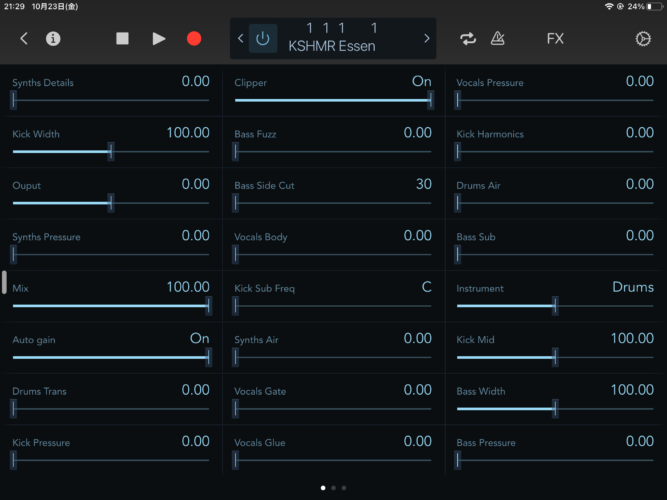Click the scroll handle on left edge
Screen dimensions: 667x500
click(x=4, y=283)
